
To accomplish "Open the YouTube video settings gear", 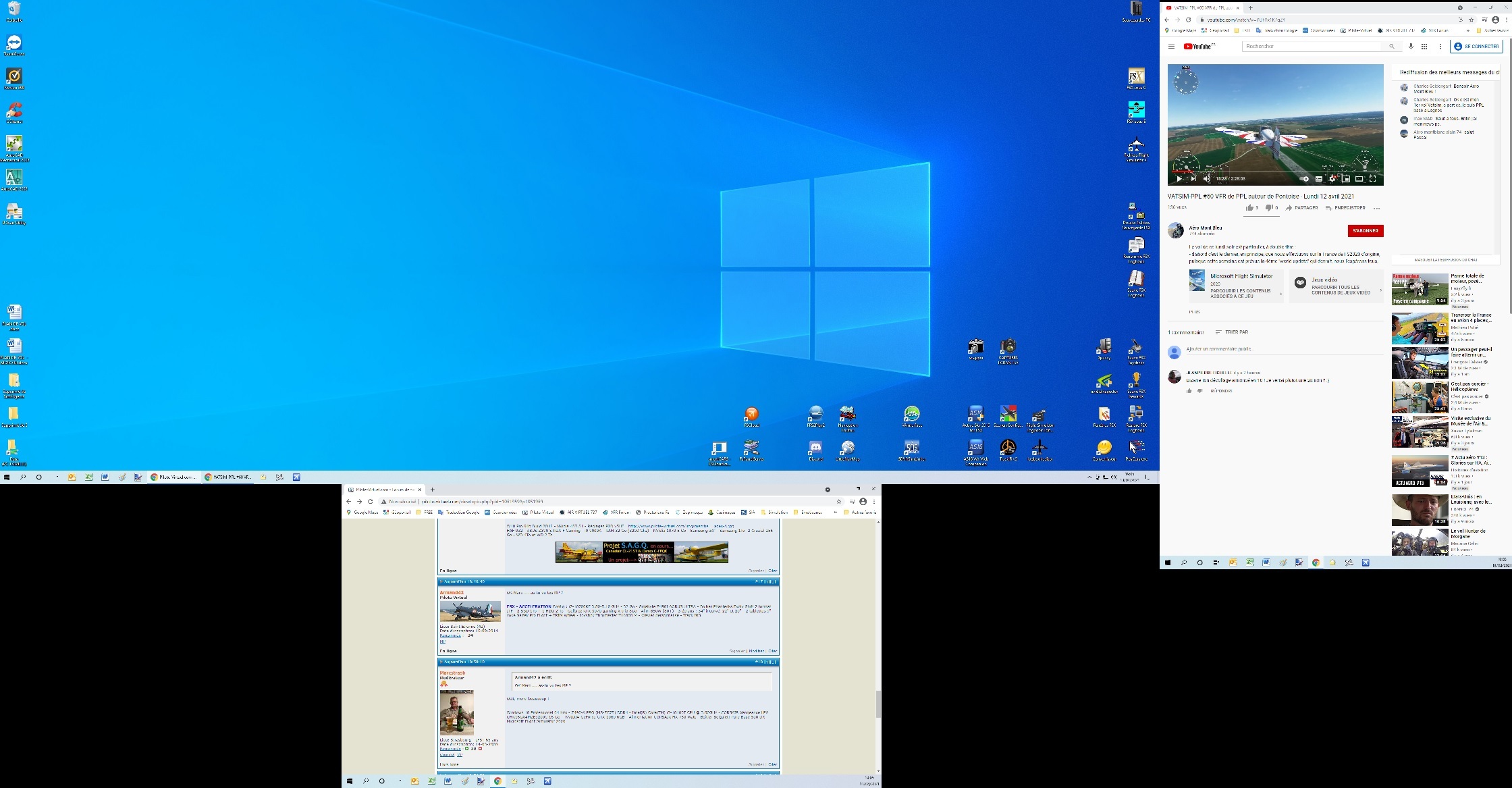I will [1332, 179].
